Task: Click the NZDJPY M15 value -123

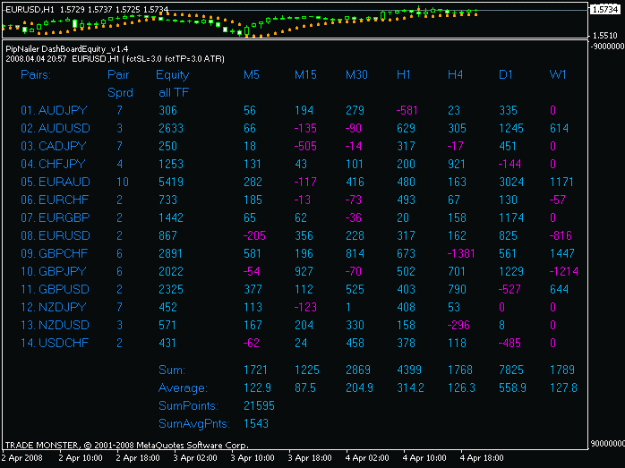Action: tap(305, 307)
